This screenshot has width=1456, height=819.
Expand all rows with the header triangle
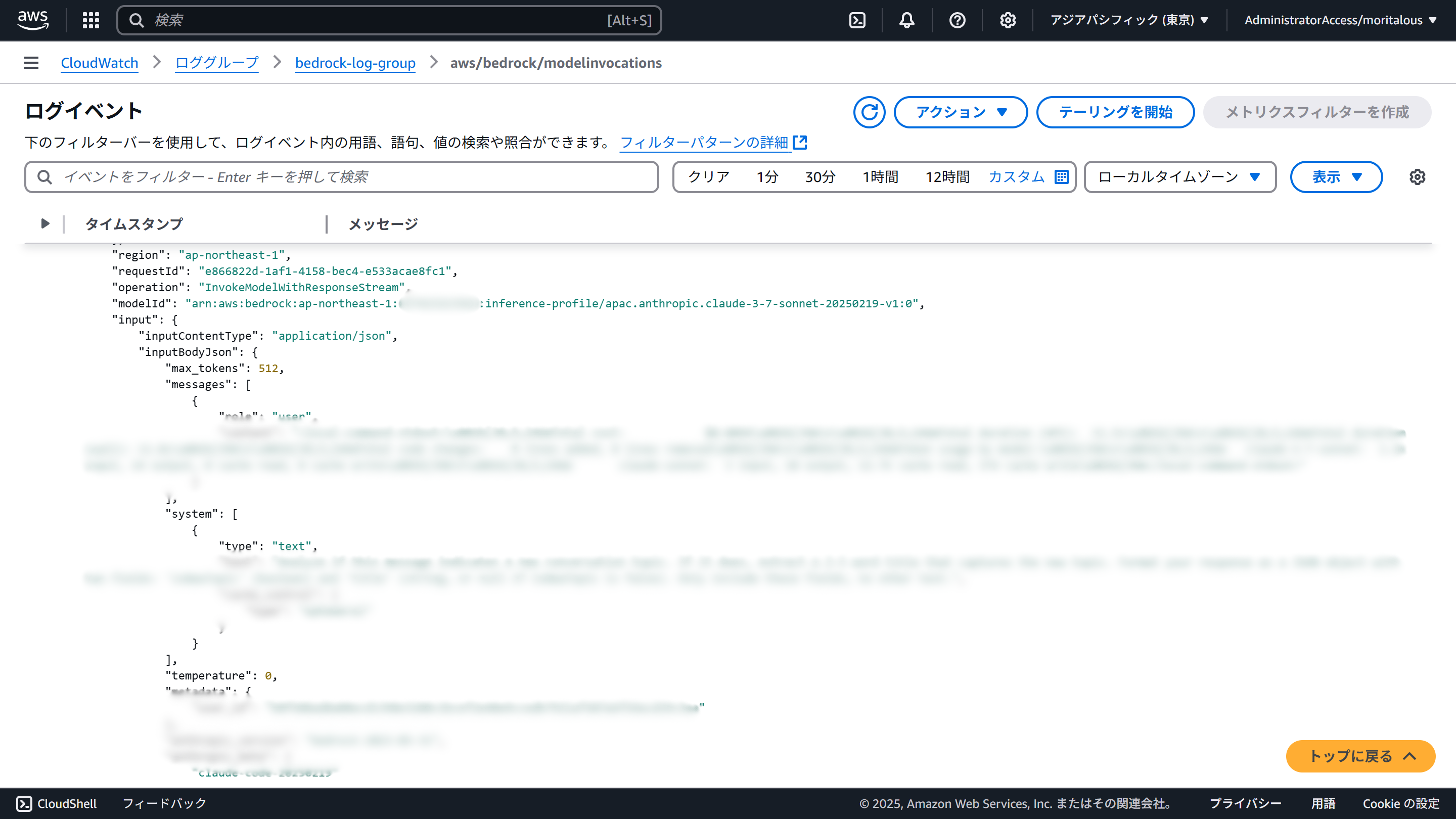click(x=45, y=224)
